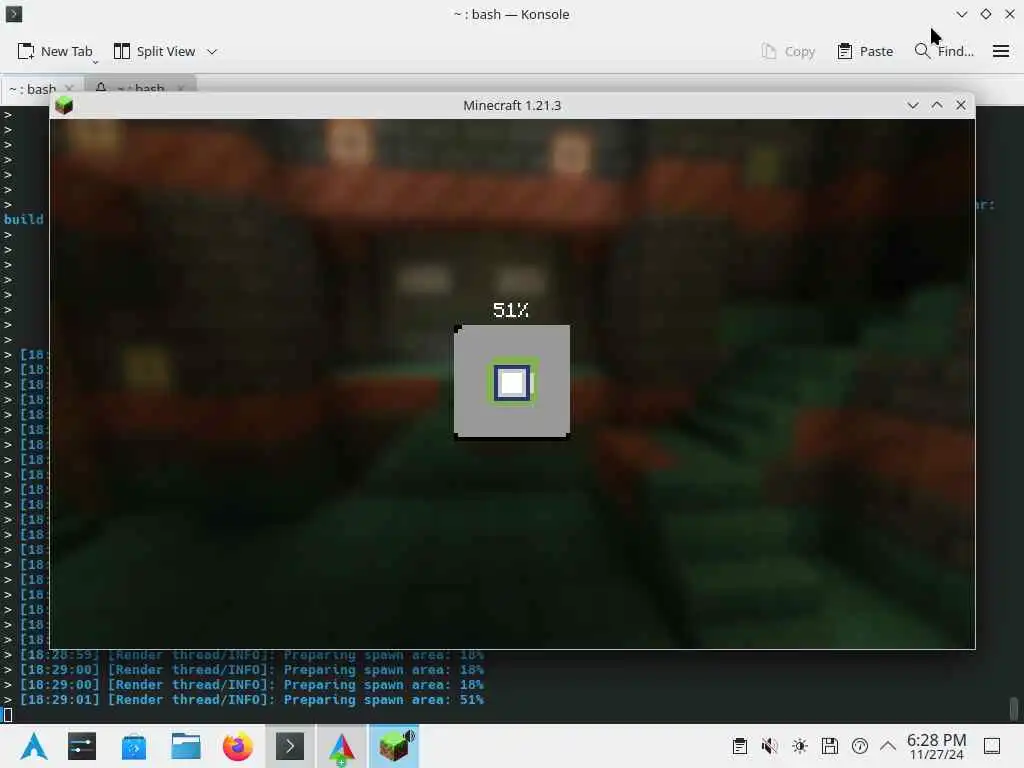Open the Arch application launcher
The image size is (1024, 768).
[33, 746]
